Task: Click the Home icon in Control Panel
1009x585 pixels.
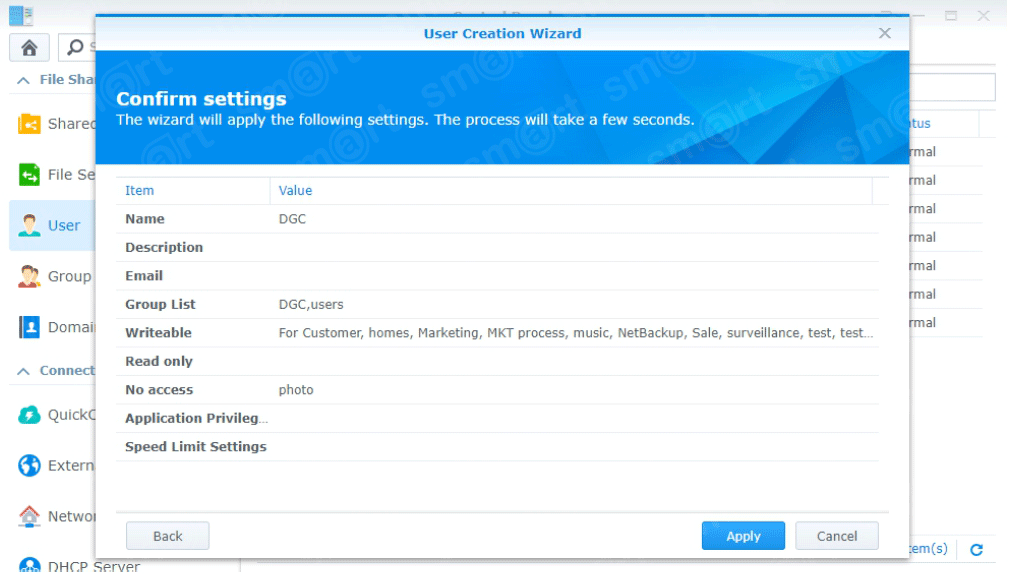Action: coord(29,48)
